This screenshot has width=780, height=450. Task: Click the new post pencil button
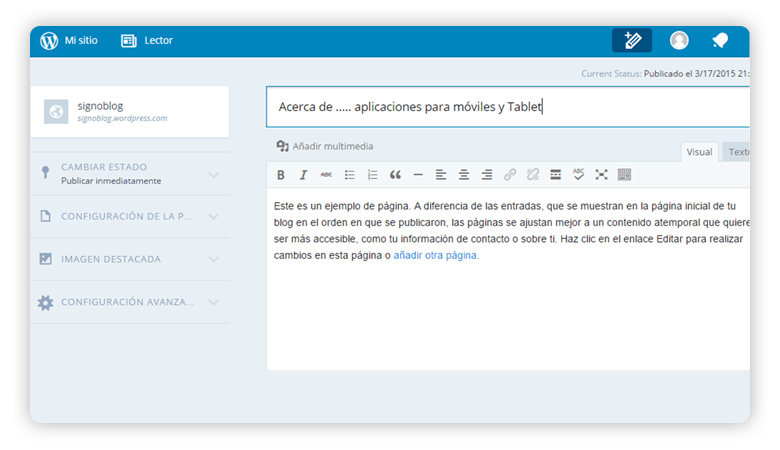[632, 40]
